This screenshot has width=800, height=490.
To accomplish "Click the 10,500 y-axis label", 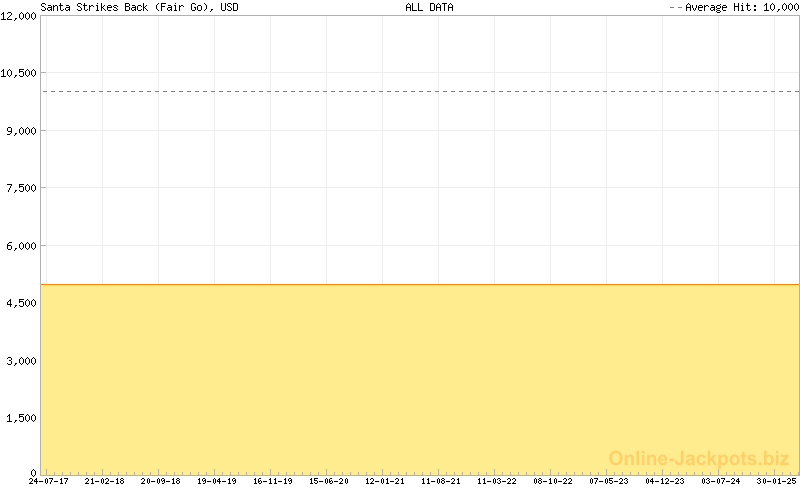I will [19, 73].
